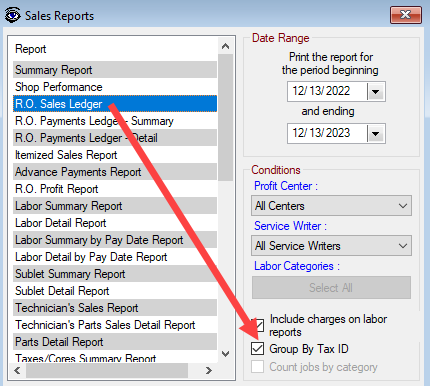Viewport: 430px width, 386px height.
Task: Open the ending date calendar dropdown
Action: (376, 134)
